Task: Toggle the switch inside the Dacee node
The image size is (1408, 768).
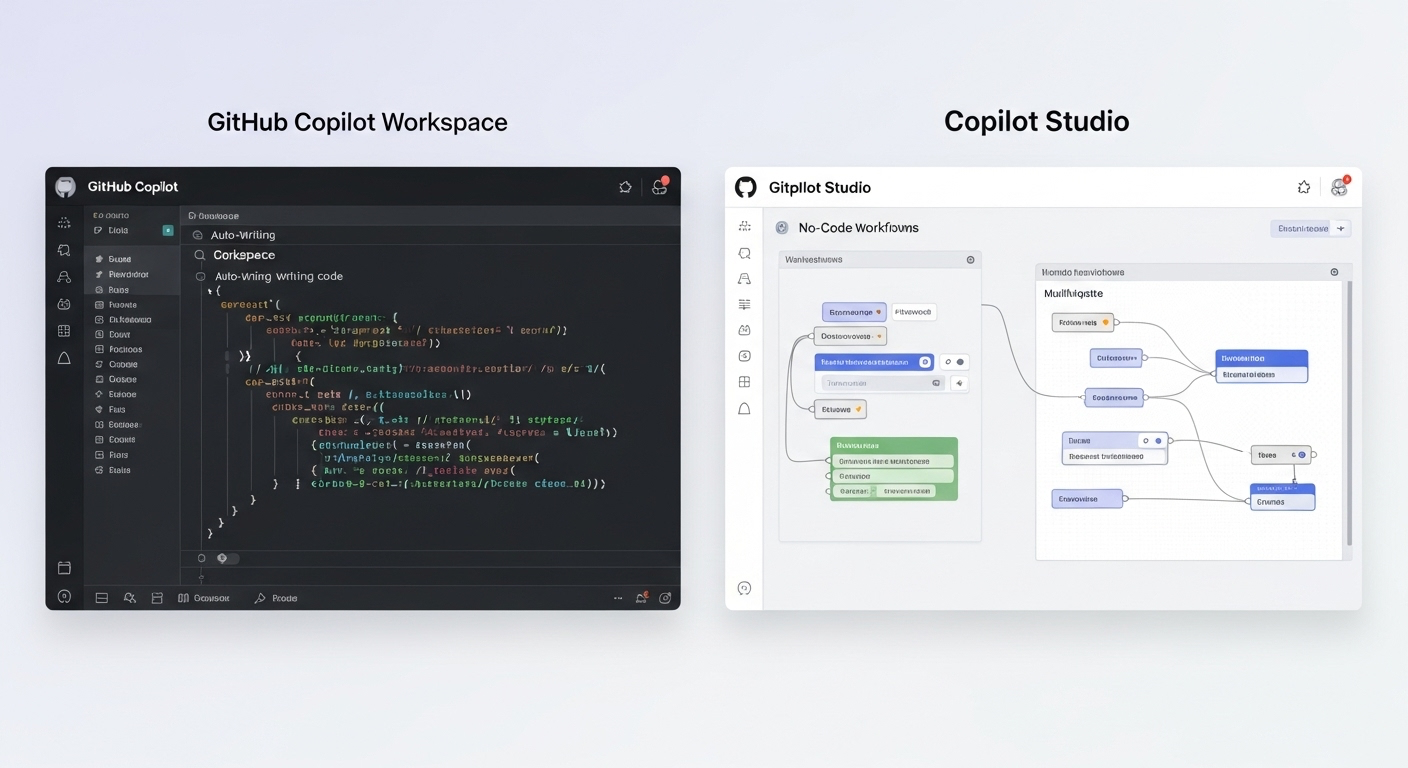Action: [1152, 440]
